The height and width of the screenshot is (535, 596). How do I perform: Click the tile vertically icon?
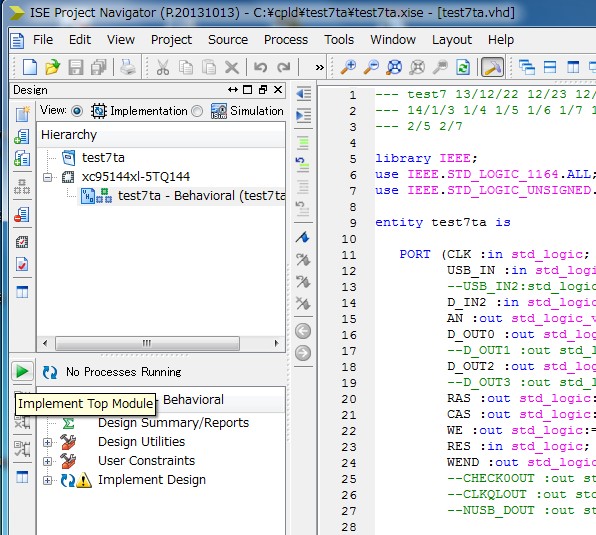573,68
